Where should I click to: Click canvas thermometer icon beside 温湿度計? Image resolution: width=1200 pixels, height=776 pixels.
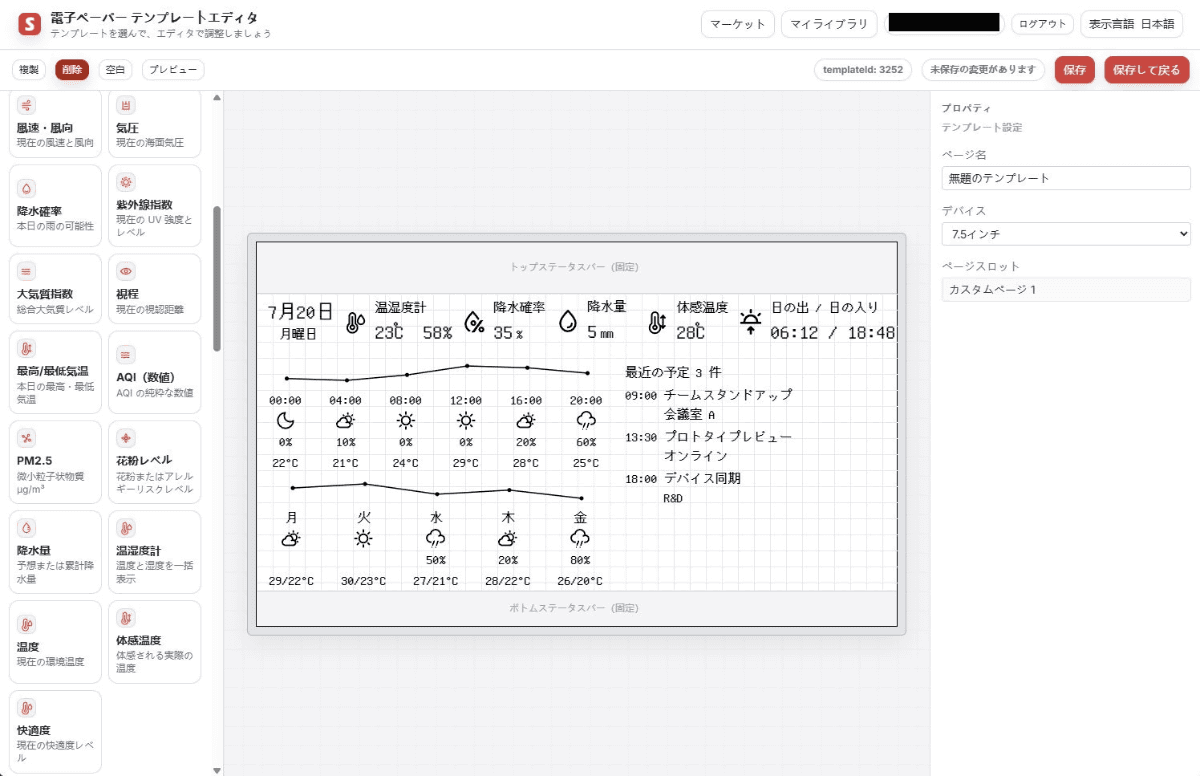tap(354, 322)
